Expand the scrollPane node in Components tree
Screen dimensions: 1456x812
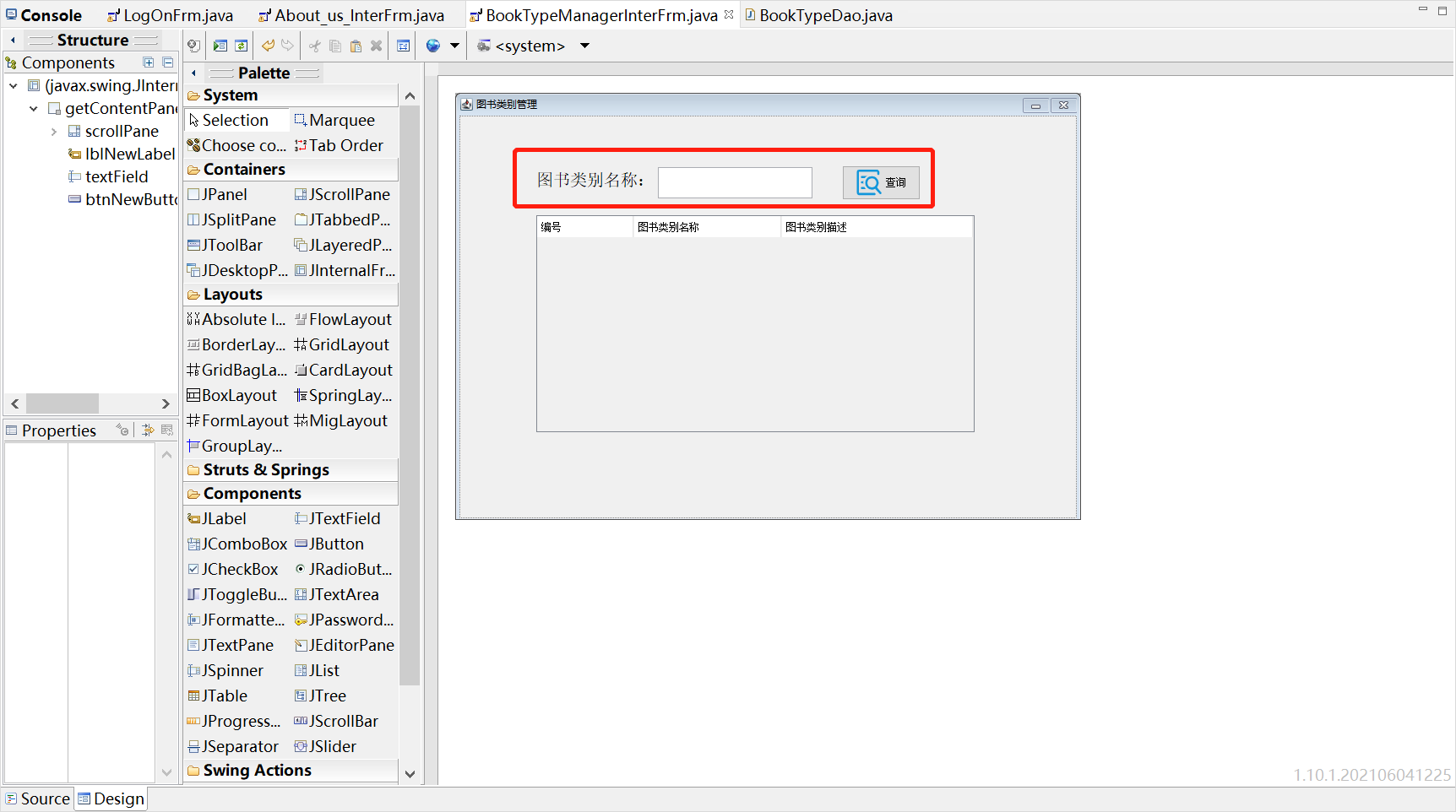point(54,131)
